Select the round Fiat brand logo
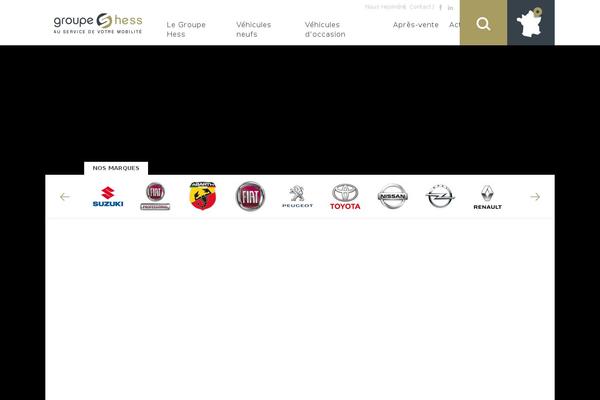Screen dimensions: 600x400 point(250,196)
